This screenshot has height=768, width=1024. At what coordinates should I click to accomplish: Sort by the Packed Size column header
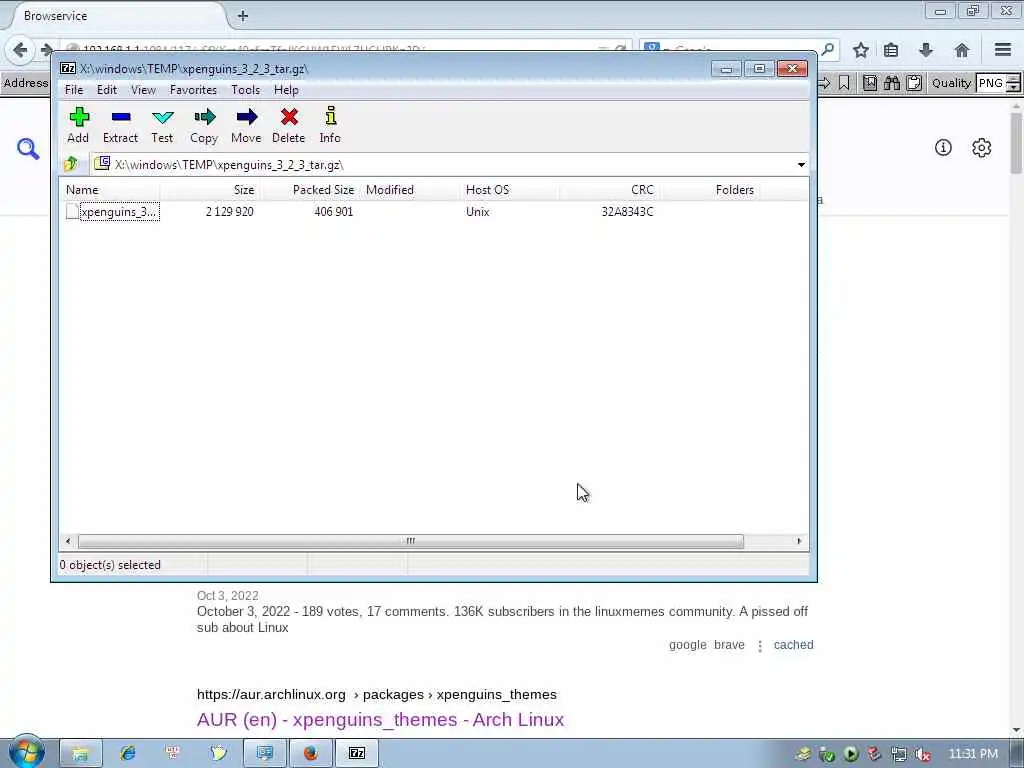[310, 190]
